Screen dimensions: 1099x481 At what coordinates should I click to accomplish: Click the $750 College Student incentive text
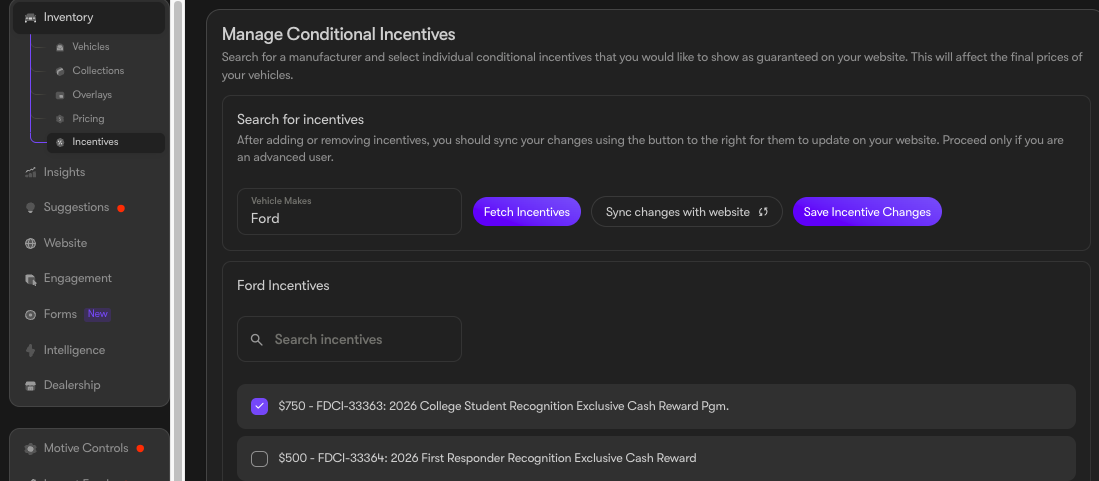pos(503,407)
